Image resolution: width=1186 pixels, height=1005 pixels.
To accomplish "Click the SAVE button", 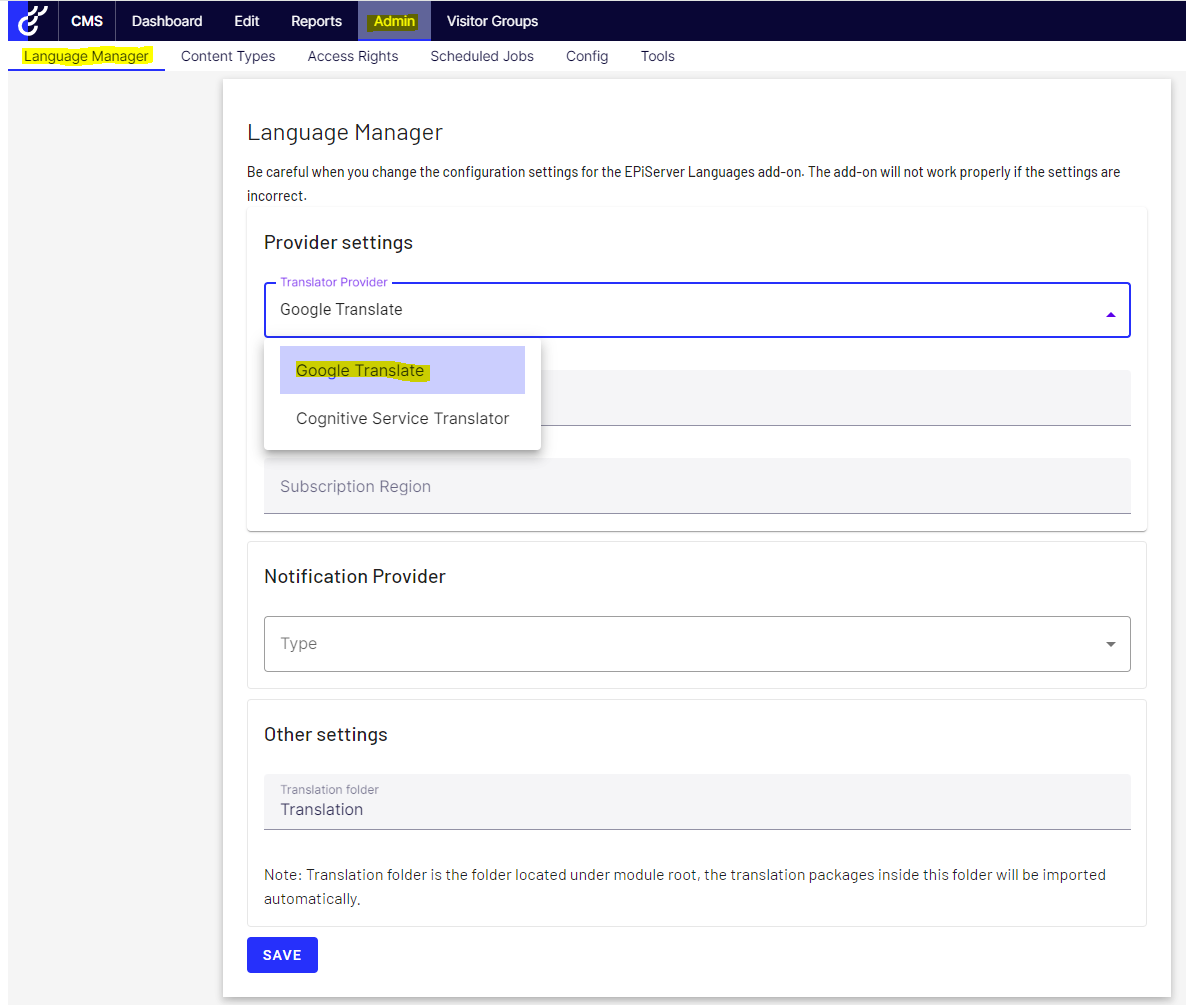I will click(x=282, y=955).
